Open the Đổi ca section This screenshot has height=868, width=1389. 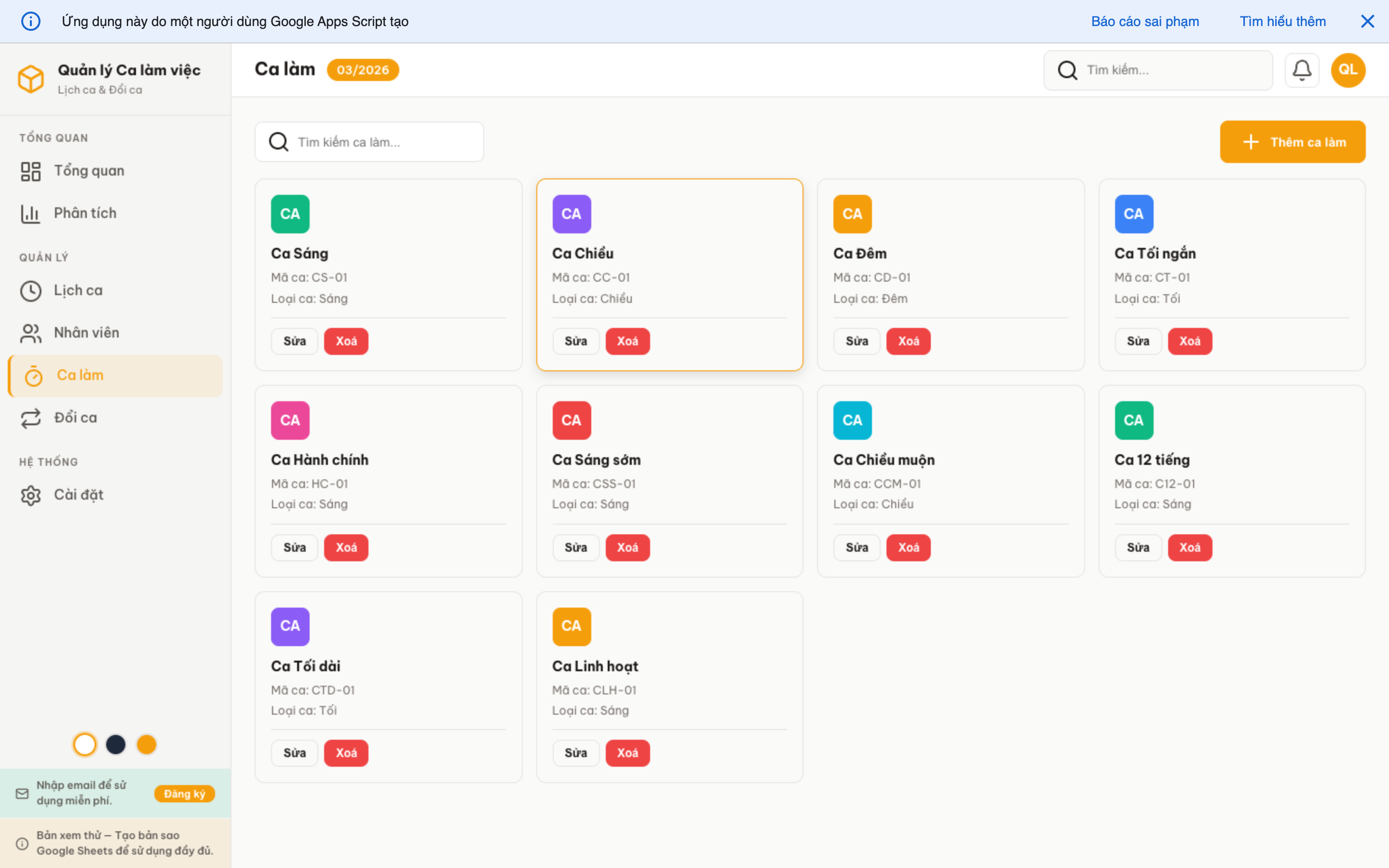coord(75,418)
